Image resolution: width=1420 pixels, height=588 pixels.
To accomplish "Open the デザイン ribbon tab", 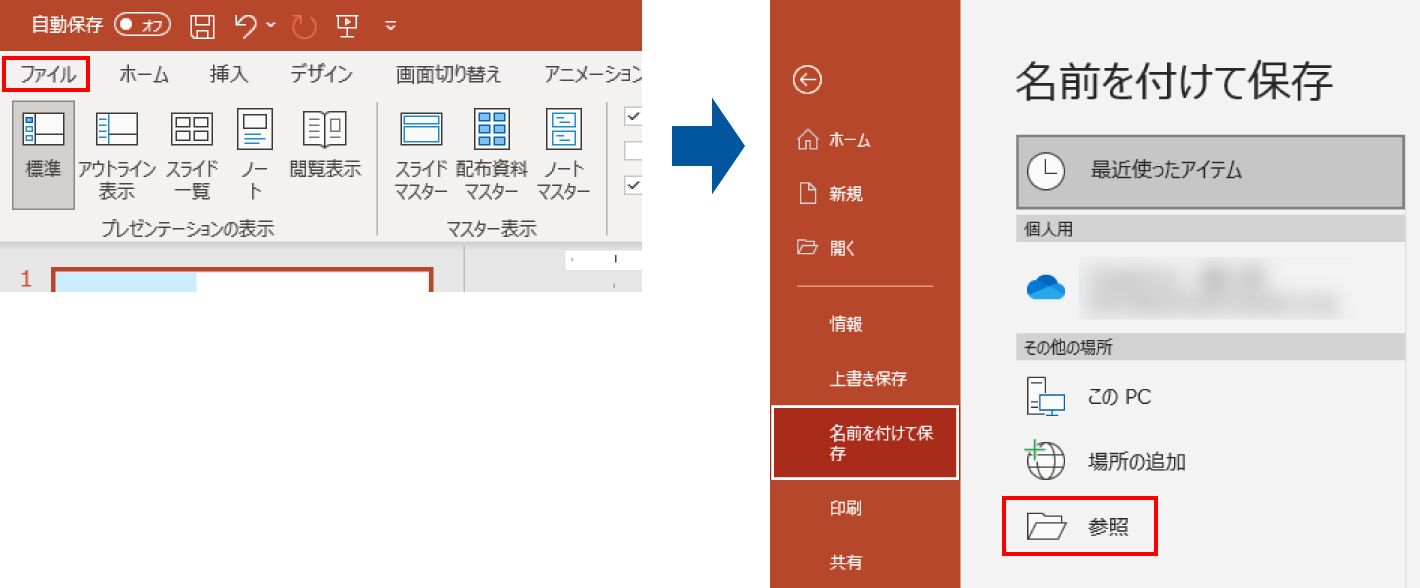I will tap(322, 74).
